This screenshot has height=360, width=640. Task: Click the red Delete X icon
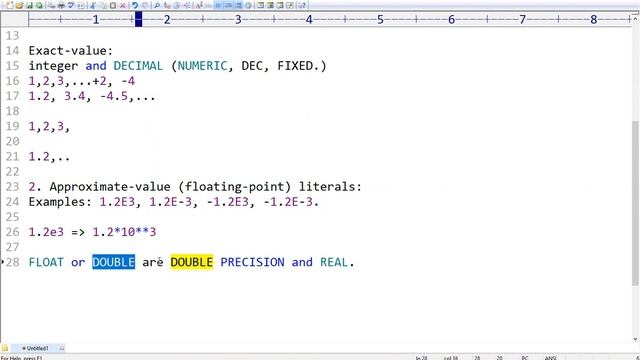122,5
